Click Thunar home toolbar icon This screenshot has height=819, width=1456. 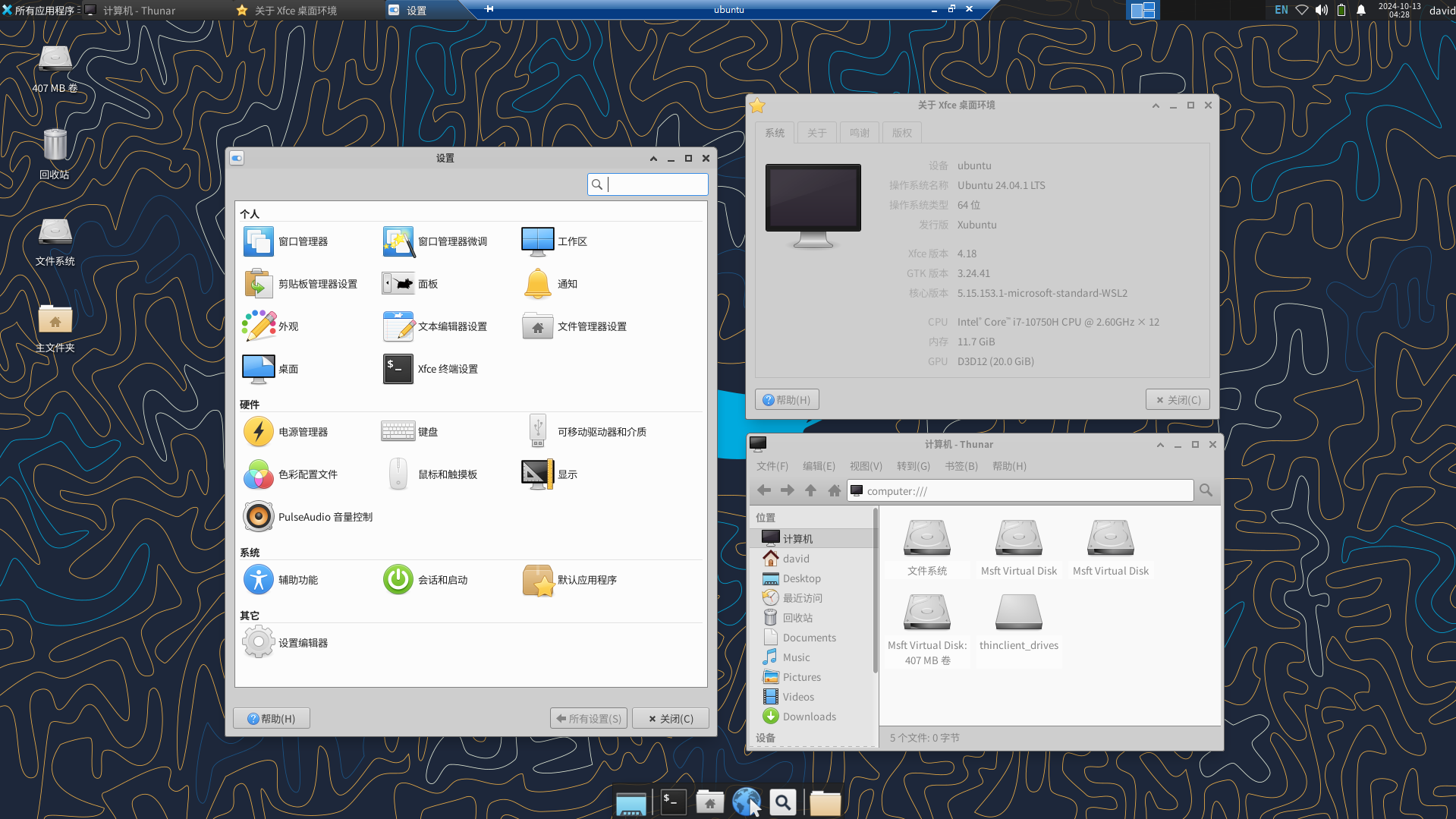click(x=834, y=490)
